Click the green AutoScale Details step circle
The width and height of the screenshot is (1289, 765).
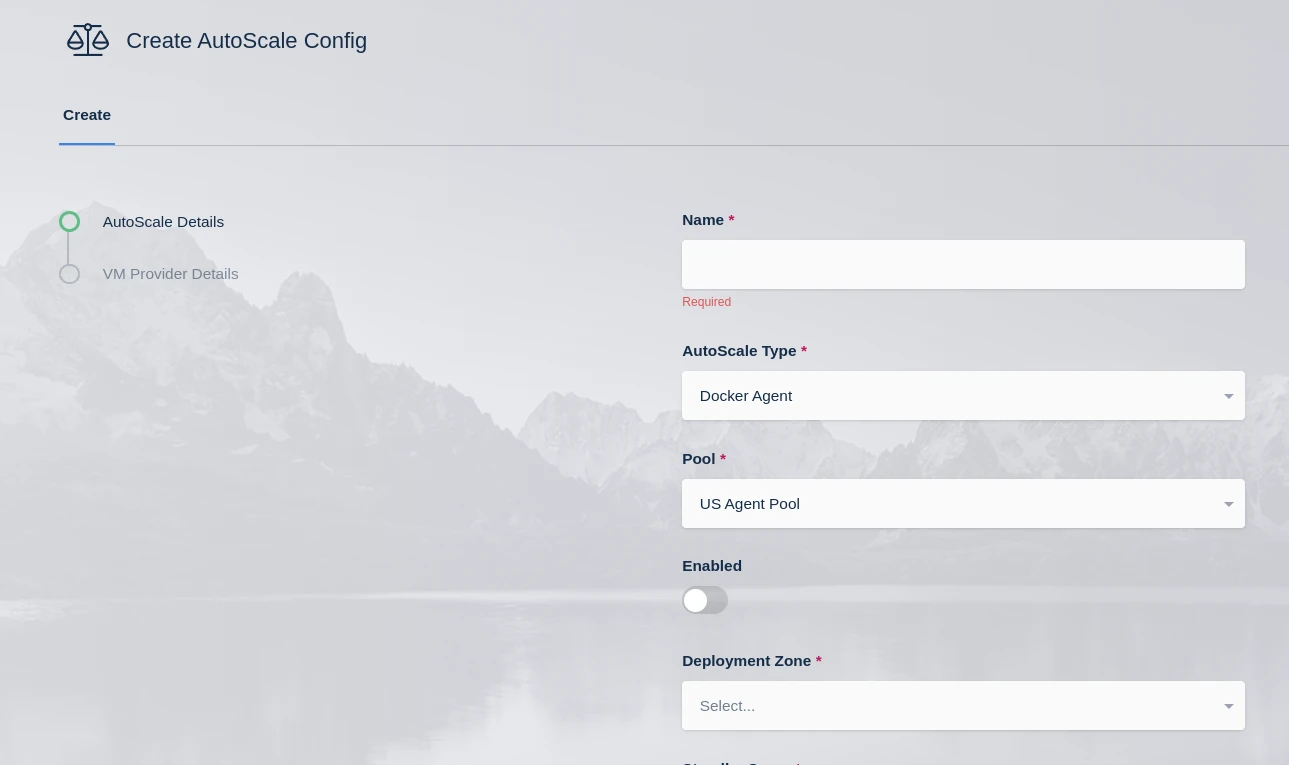[69, 222]
